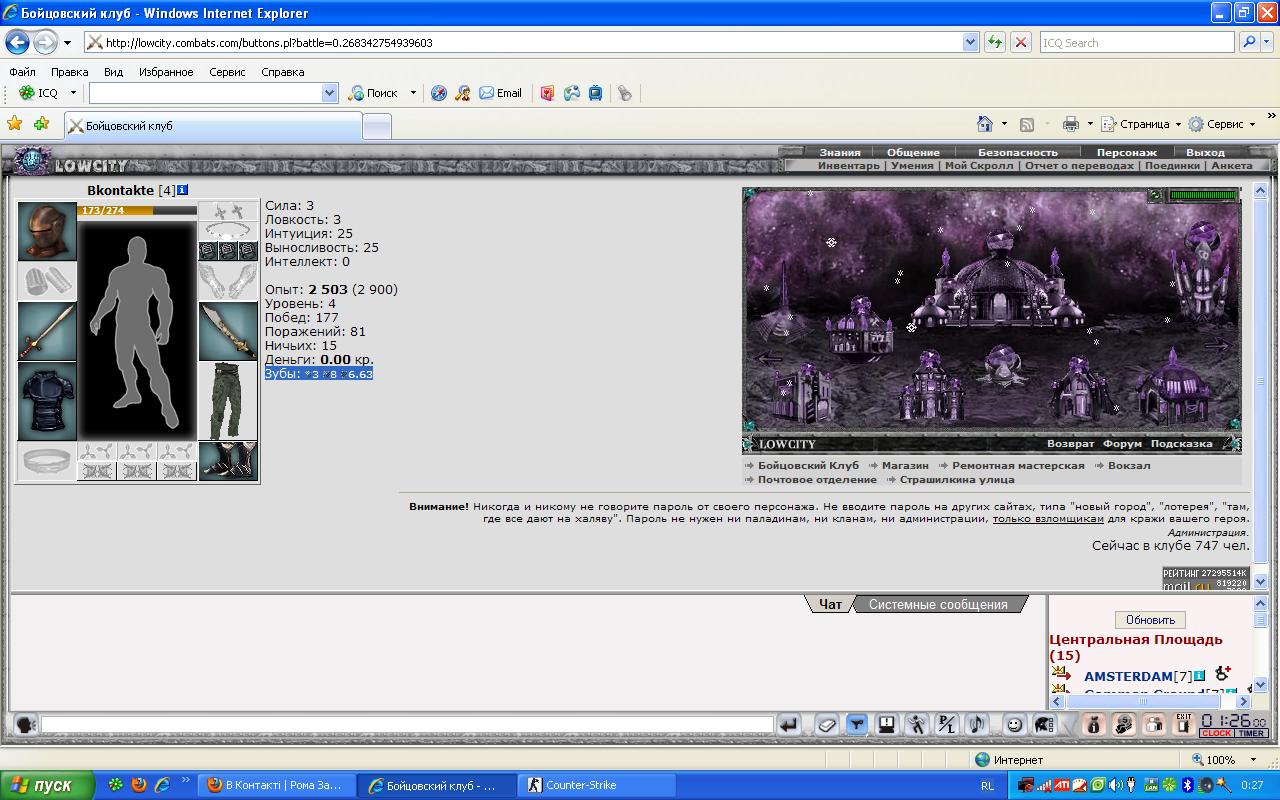This screenshot has height=800, width=1280.
Task: Click AMSTERDAM player name in list
Action: tap(1128, 677)
